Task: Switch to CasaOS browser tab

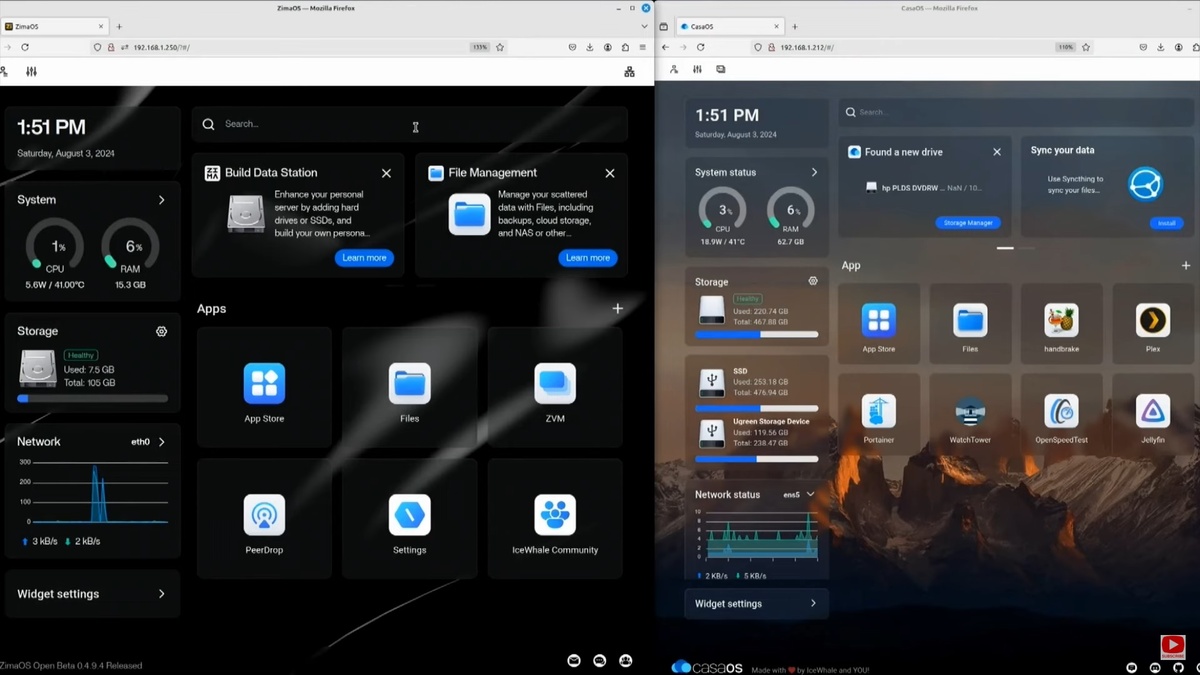Action: (728, 27)
